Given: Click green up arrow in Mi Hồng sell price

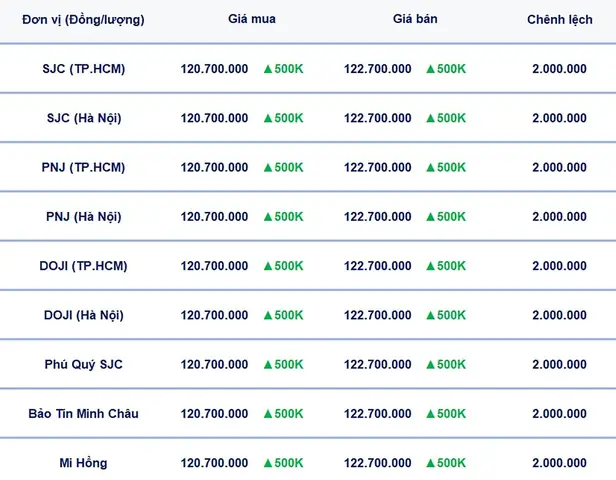Looking at the screenshot, I should tap(431, 464).
